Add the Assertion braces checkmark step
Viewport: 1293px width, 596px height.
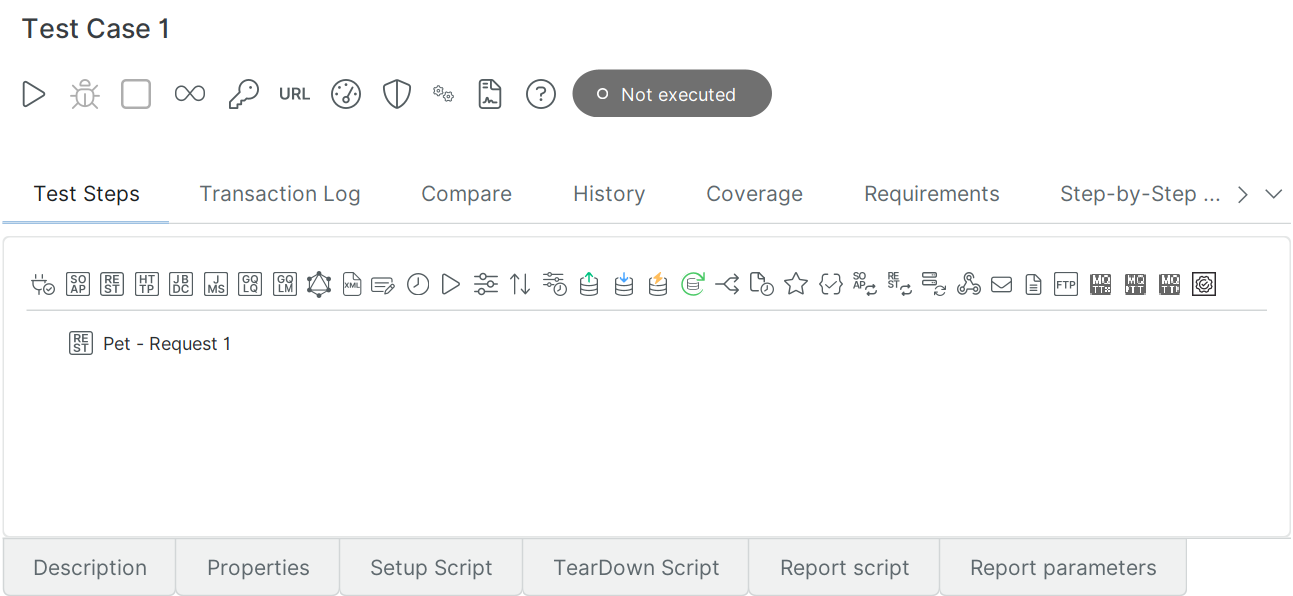pyautogui.click(x=830, y=284)
